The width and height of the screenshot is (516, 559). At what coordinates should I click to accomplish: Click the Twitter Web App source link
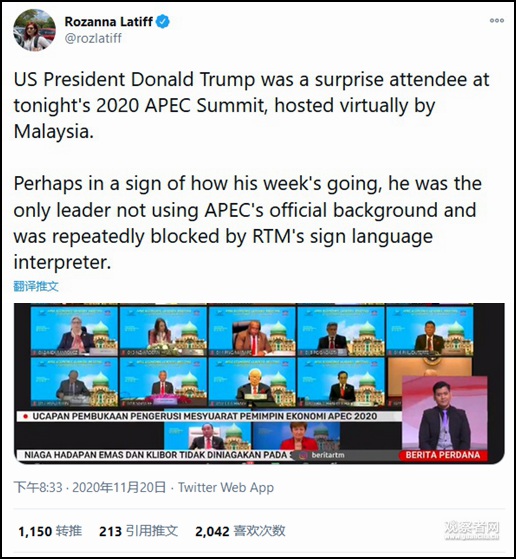[x=226, y=487]
